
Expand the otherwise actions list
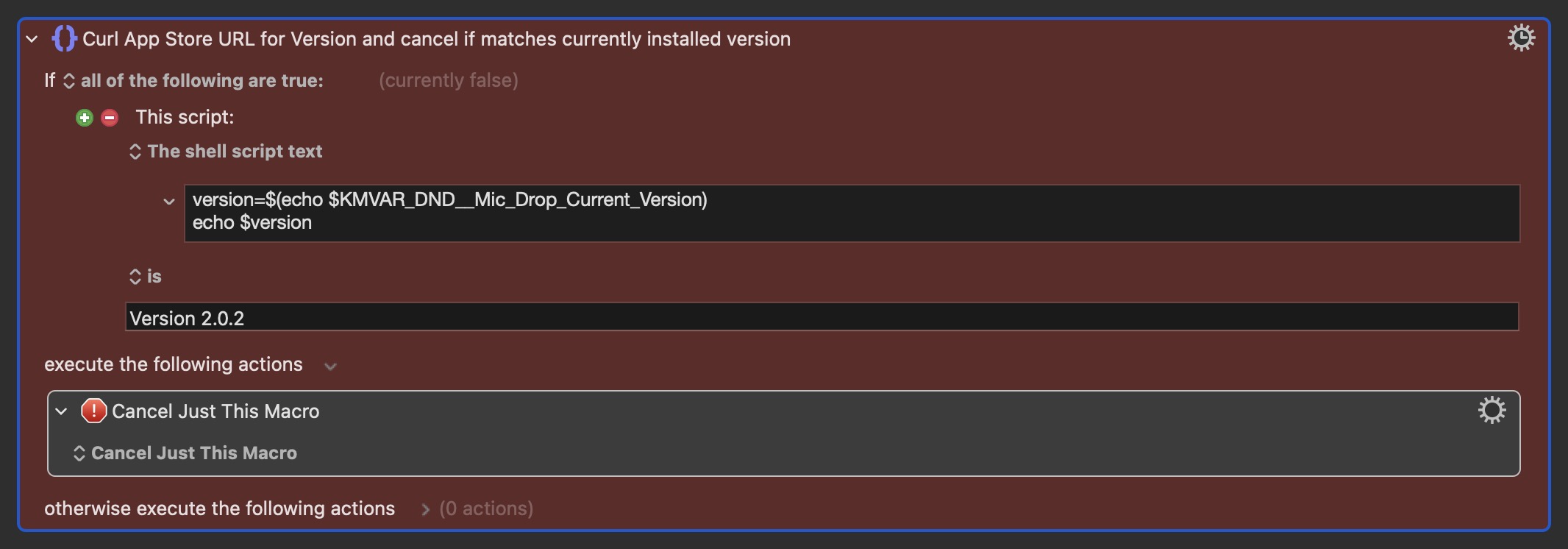coord(425,509)
